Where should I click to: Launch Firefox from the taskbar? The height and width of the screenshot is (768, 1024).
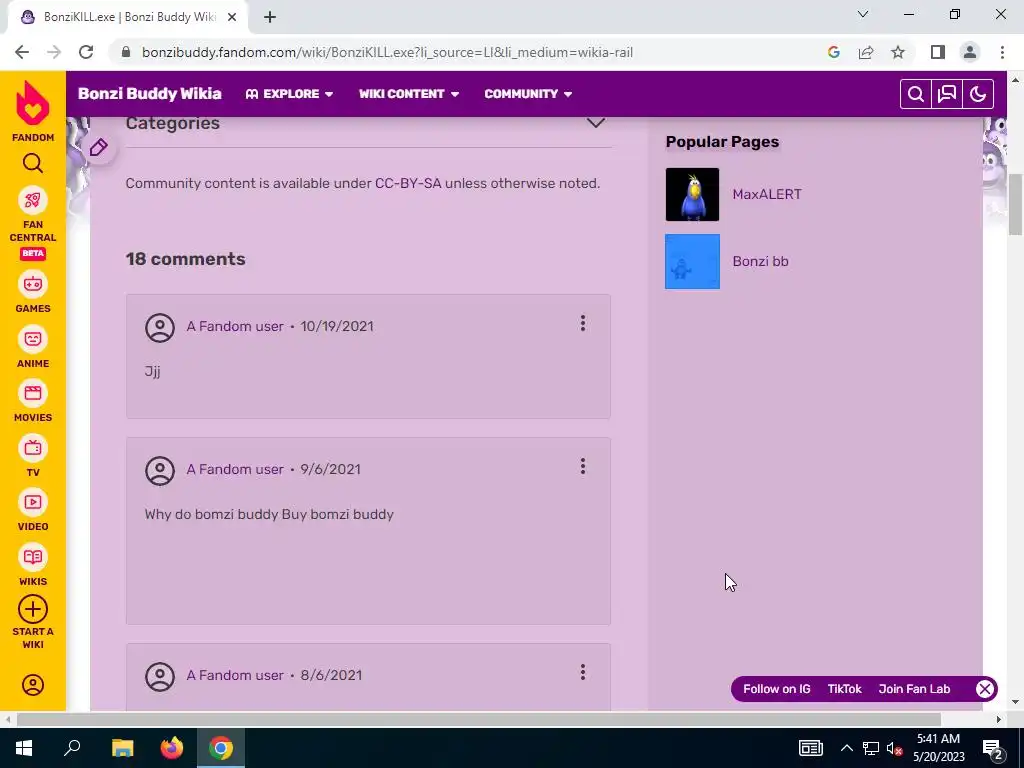pos(172,748)
